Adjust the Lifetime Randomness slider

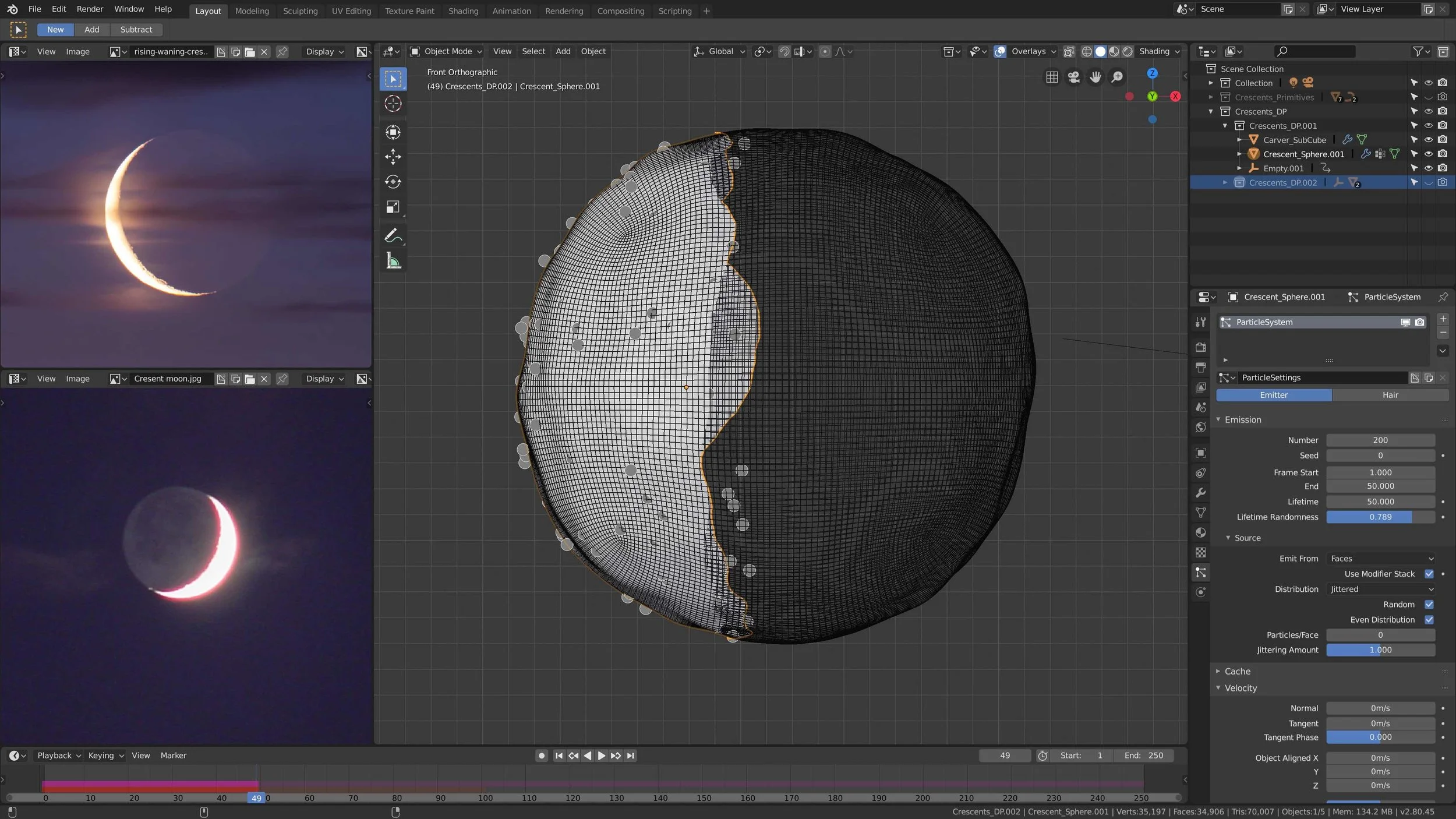[1381, 517]
